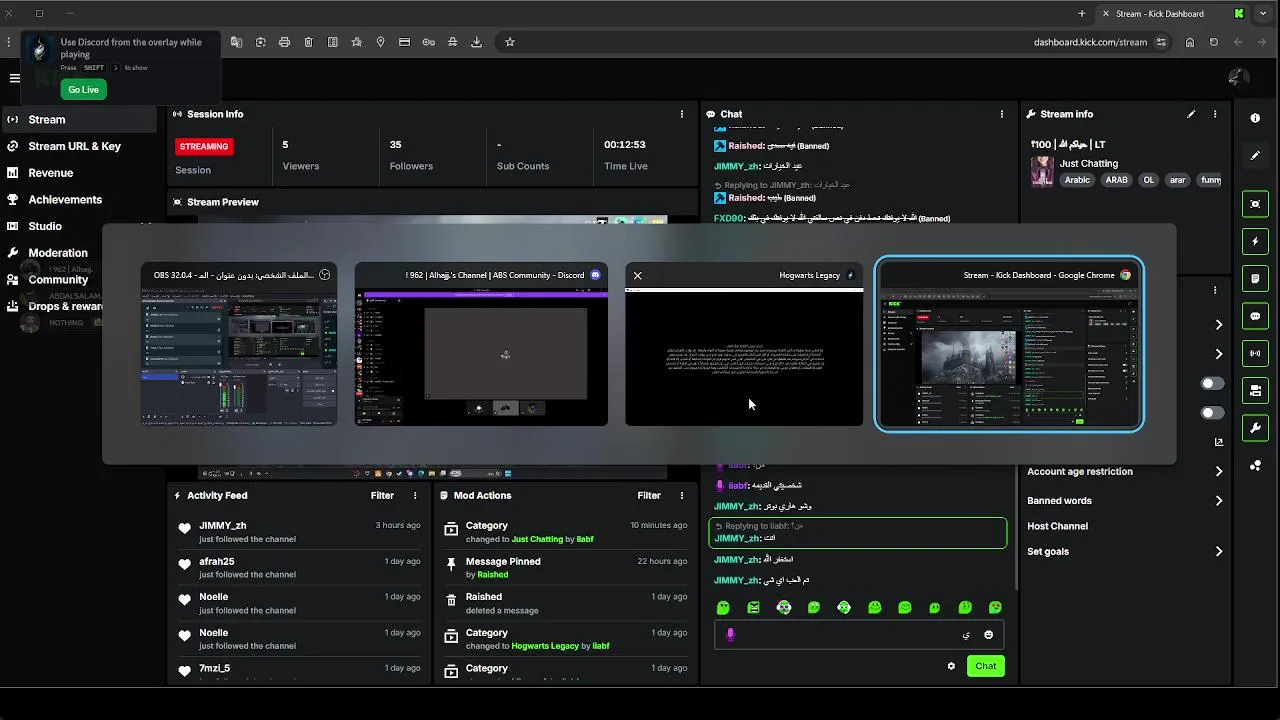Click the bookmark star in address bar
This screenshot has width=1280, height=720.
pos(510,42)
